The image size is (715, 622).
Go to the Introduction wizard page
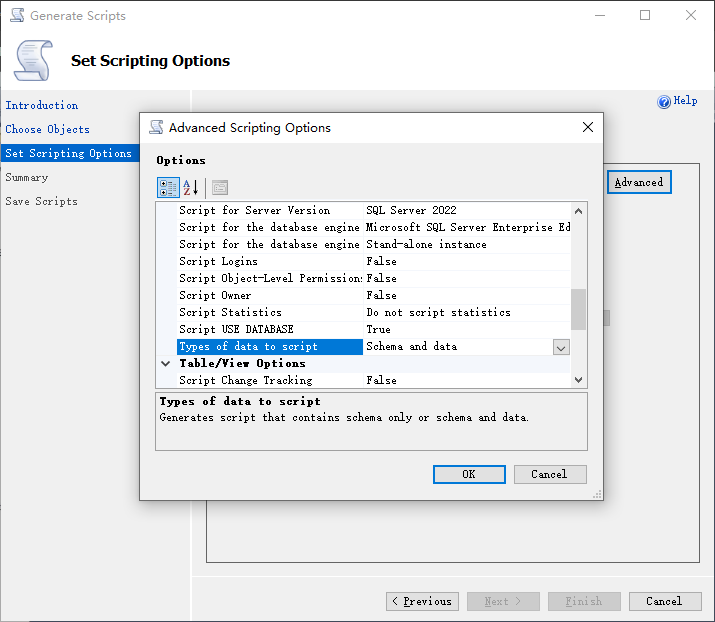pos(42,105)
